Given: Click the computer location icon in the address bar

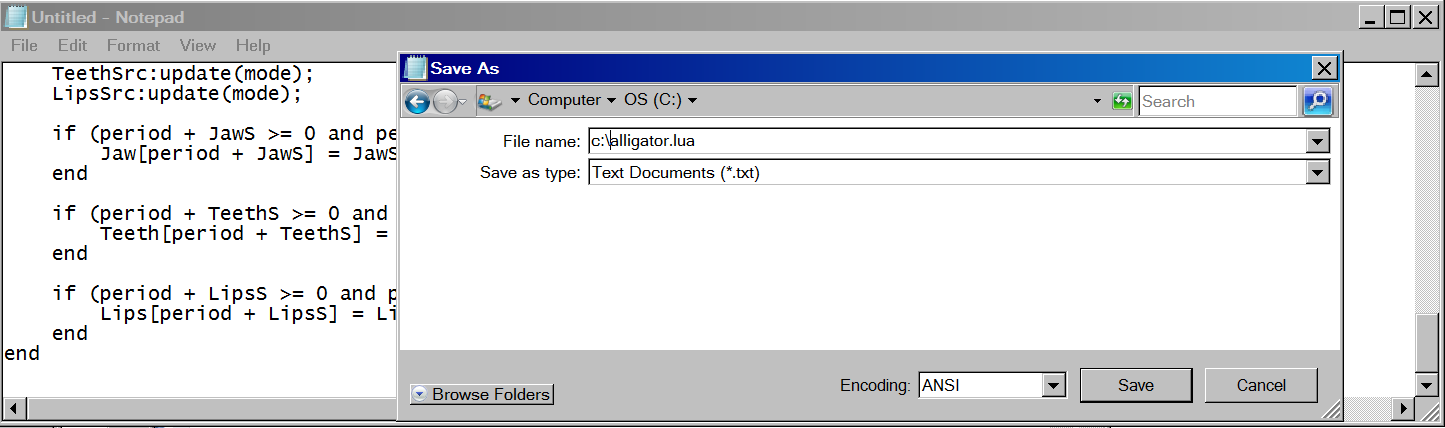Looking at the screenshot, I should click(x=489, y=101).
